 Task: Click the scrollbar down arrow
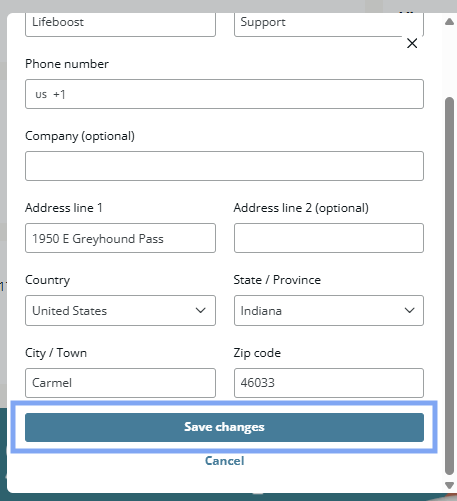coord(449,485)
